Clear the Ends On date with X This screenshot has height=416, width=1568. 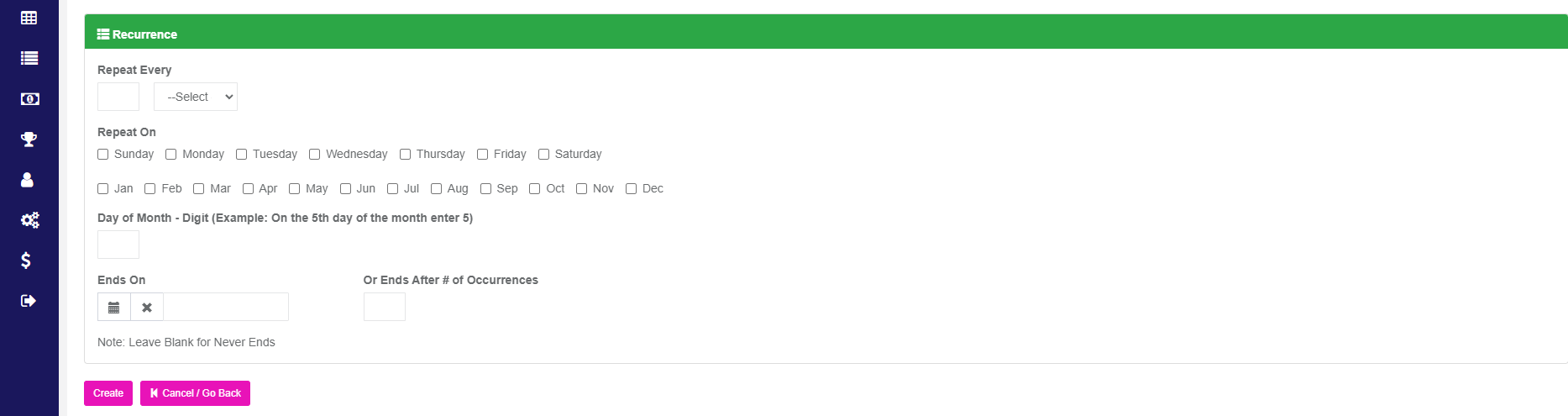[147, 307]
